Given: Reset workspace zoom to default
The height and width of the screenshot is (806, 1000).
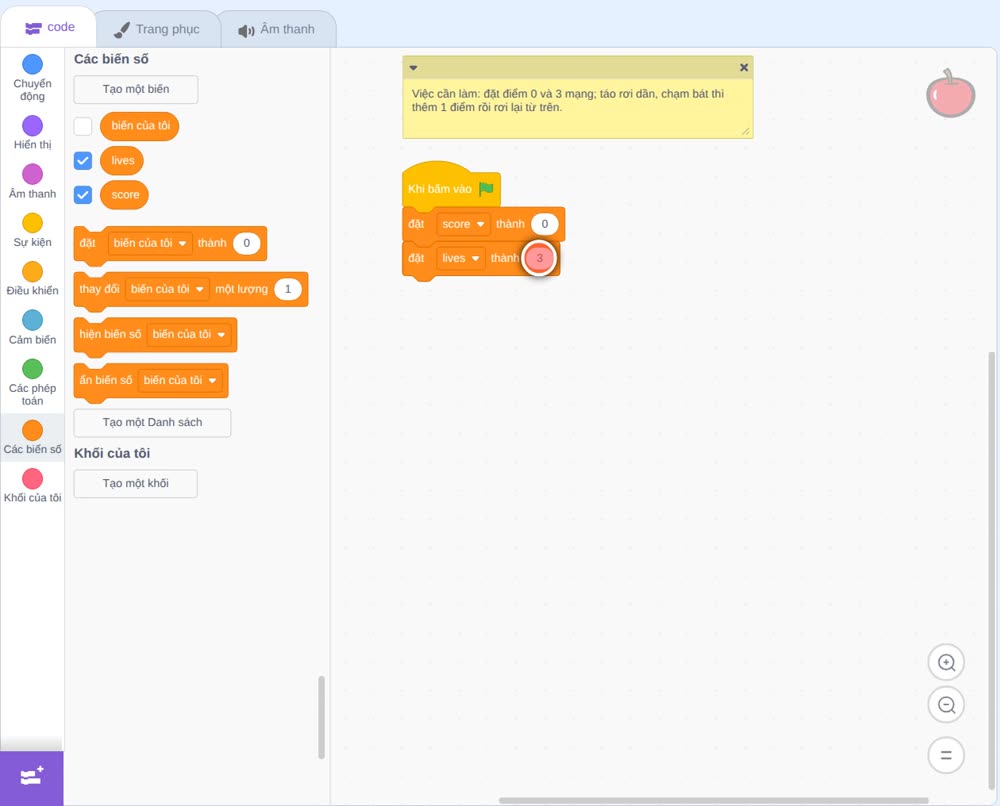Looking at the screenshot, I should point(946,755).
